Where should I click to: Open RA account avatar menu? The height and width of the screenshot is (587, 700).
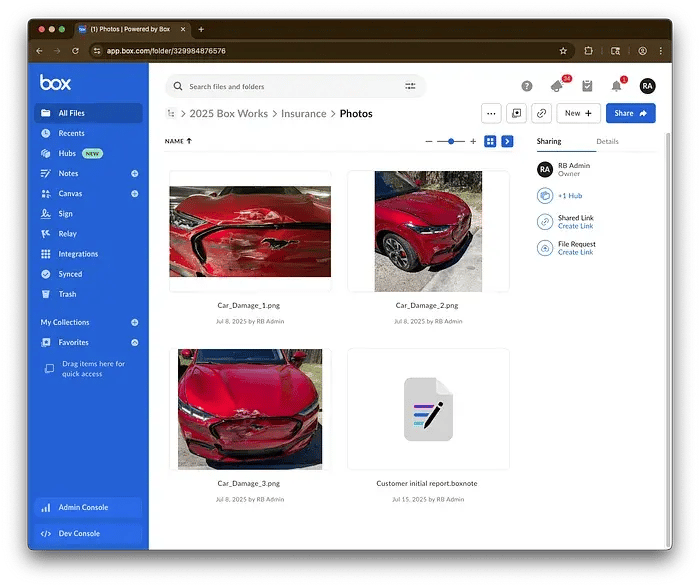[647, 86]
